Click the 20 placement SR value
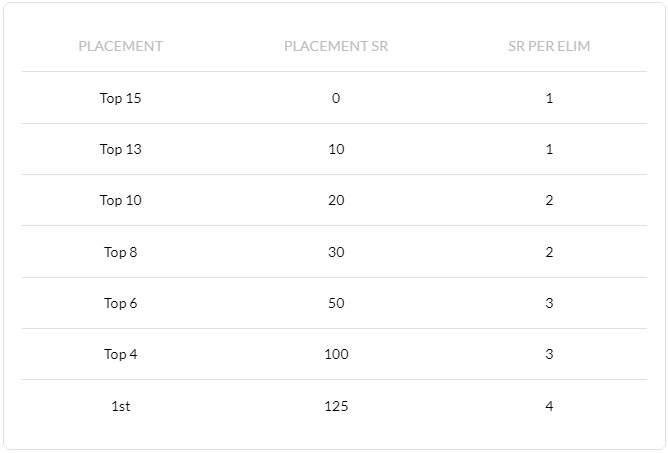The image size is (668, 453). (x=336, y=200)
